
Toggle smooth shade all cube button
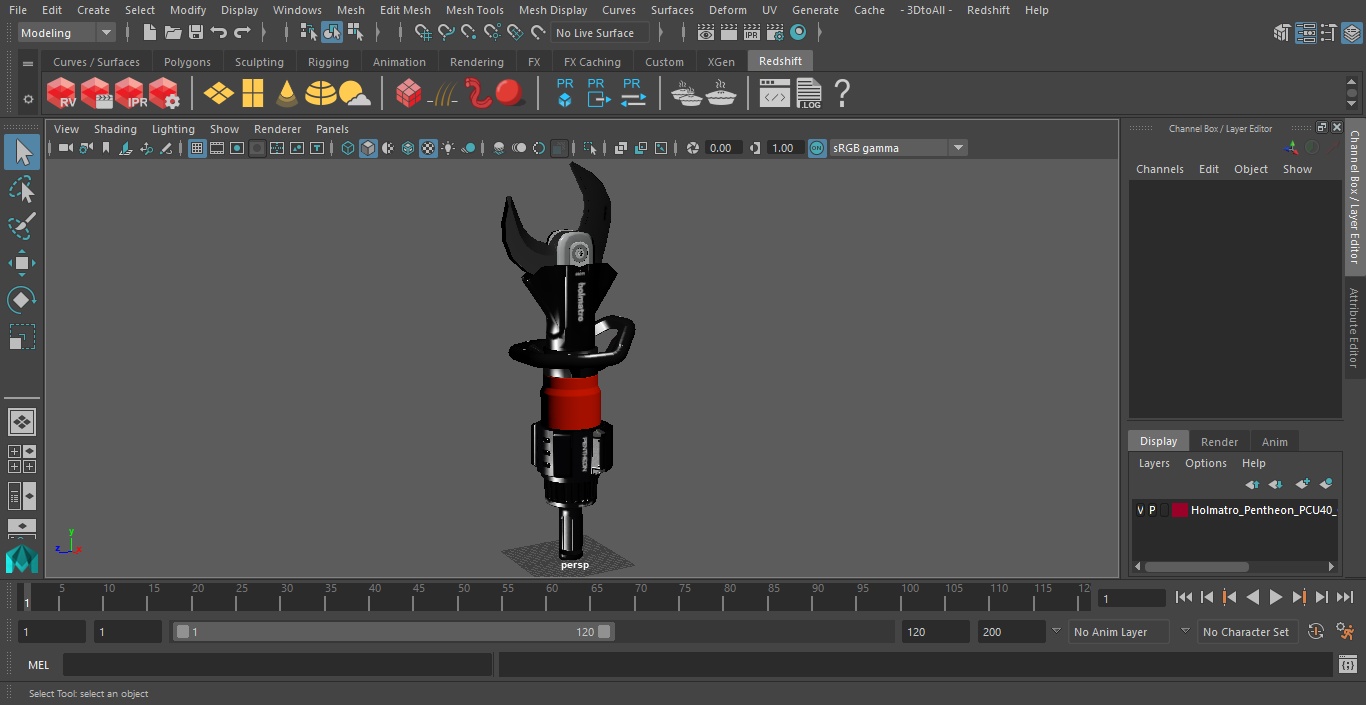(x=368, y=148)
